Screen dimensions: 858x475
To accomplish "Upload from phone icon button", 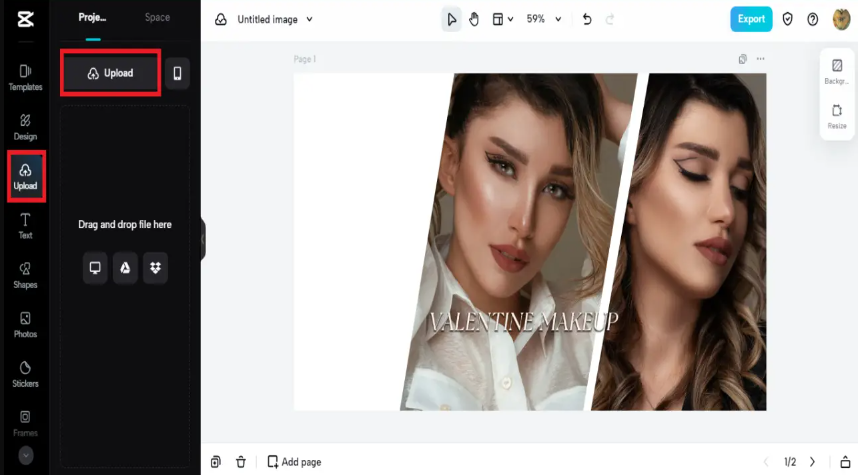I will (177, 73).
